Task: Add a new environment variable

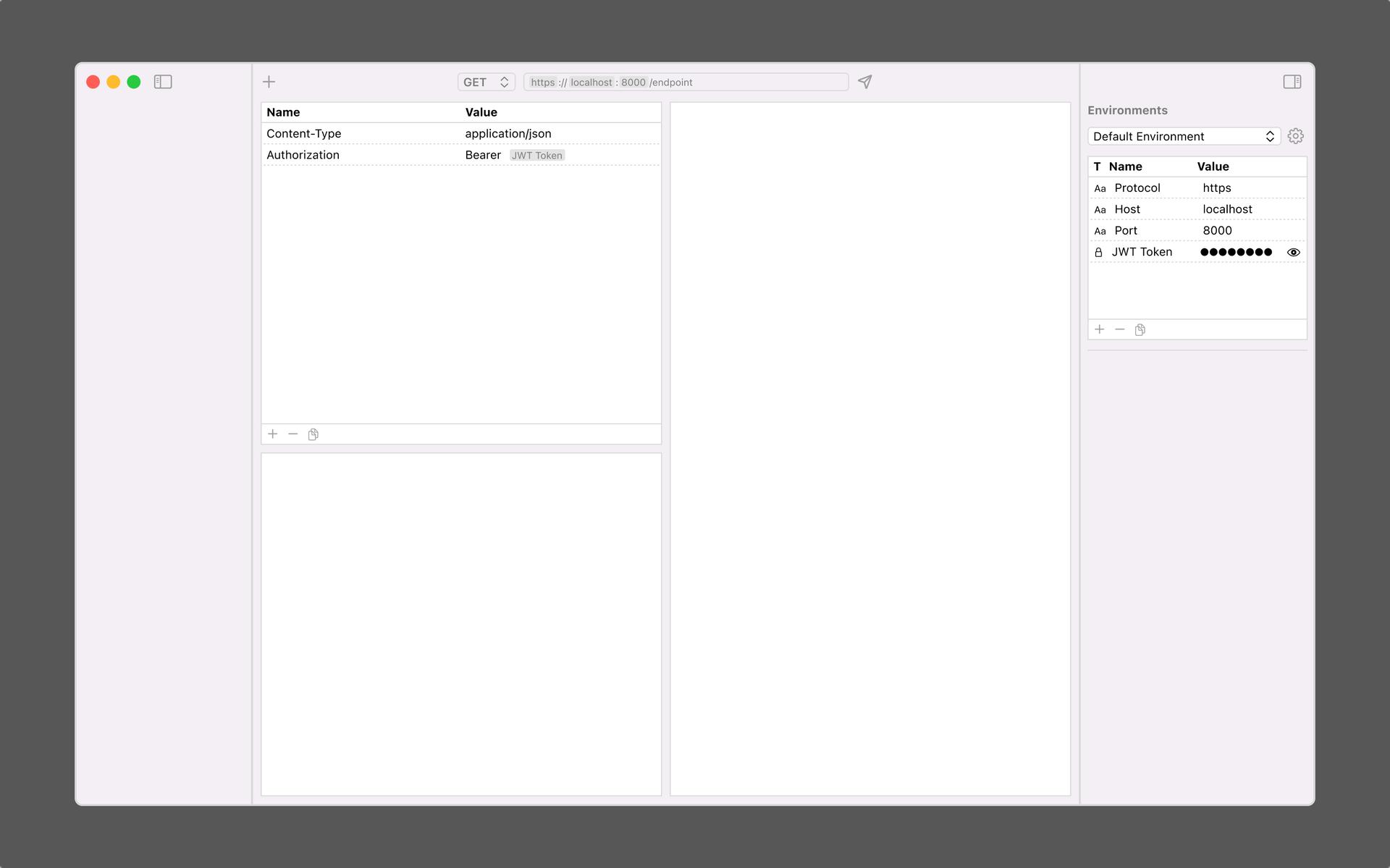Action: 1100,329
